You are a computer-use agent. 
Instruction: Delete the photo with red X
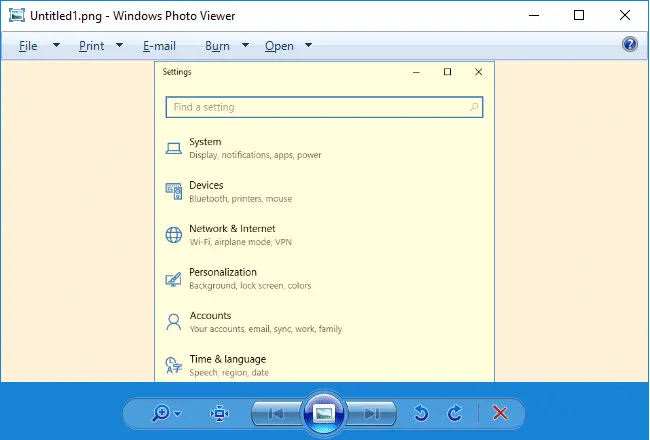pos(500,413)
